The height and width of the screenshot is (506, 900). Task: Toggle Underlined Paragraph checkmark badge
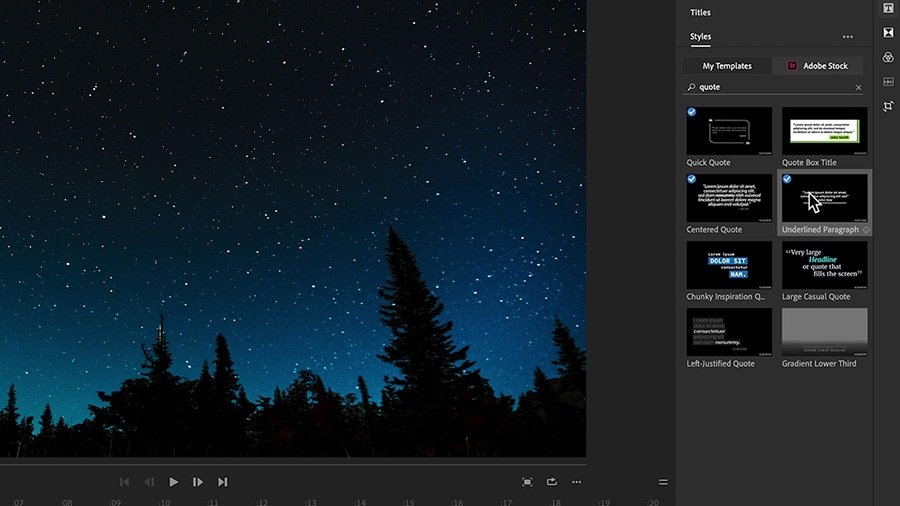pos(787,179)
